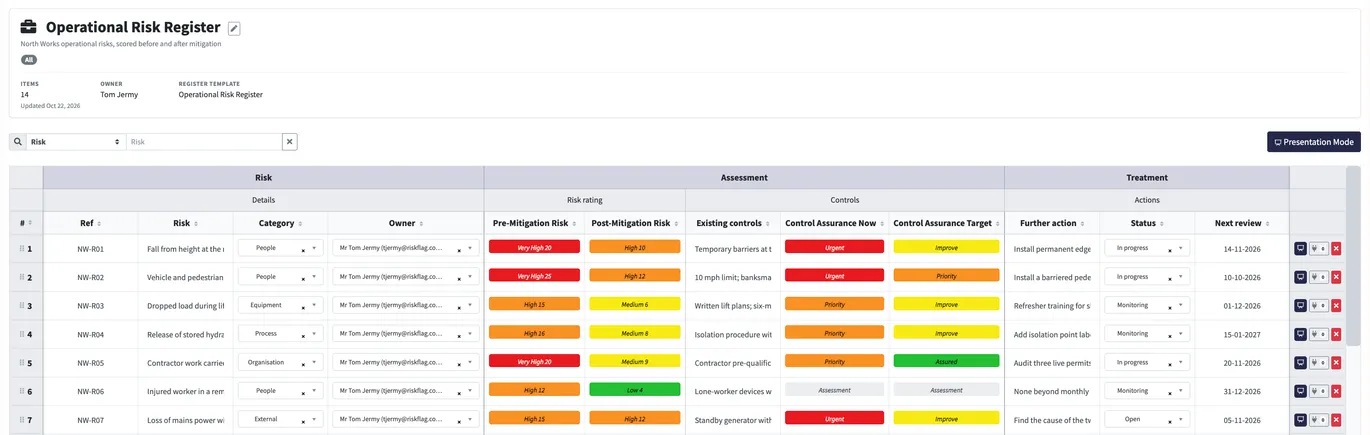Click 'Fall from height at the' risk
Image resolution: width=1370 pixels, height=435 pixels.
(x=185, y=249)
